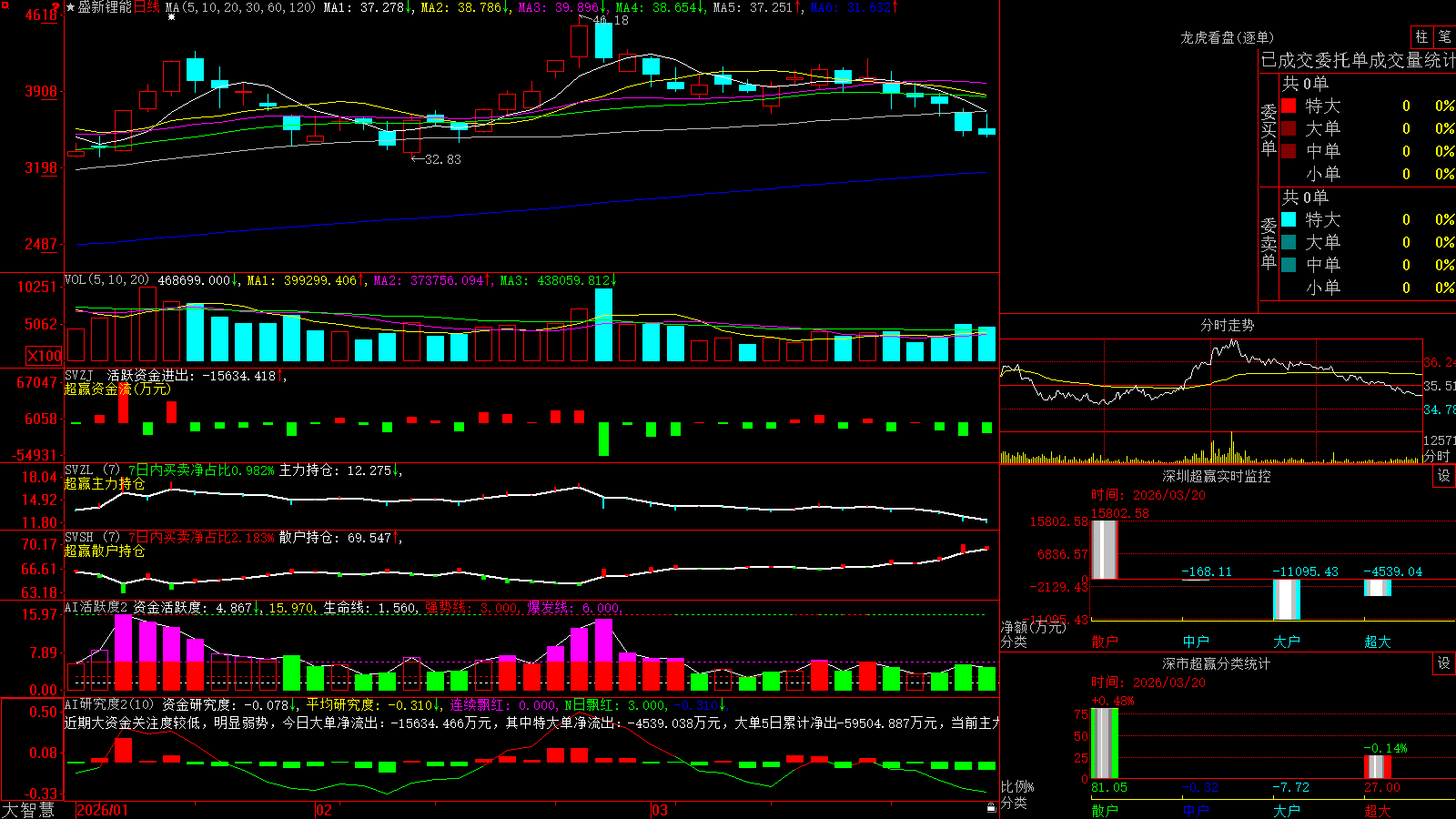The height and width of the screenshot is (819, 1456).
Task: Switch order view to 笔 tick mode
Action: tap(1445, 36)
